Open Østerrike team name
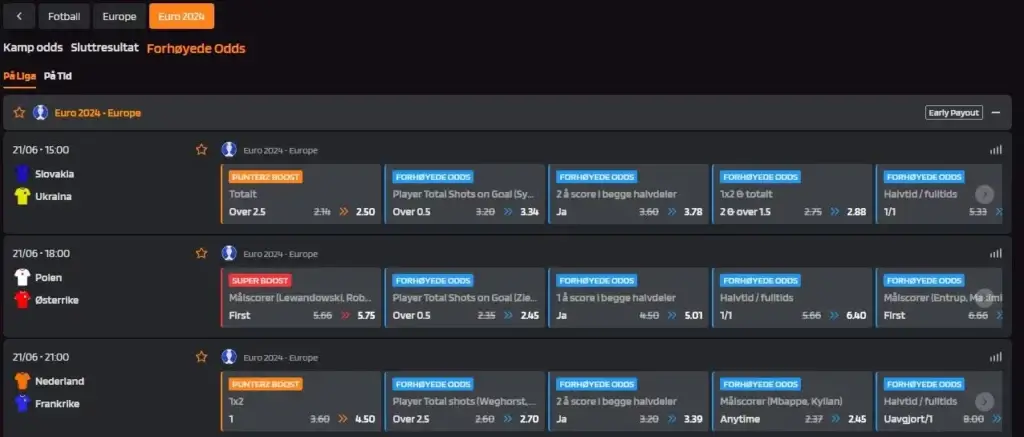The image size is (1024, 437). coord(57,300)
